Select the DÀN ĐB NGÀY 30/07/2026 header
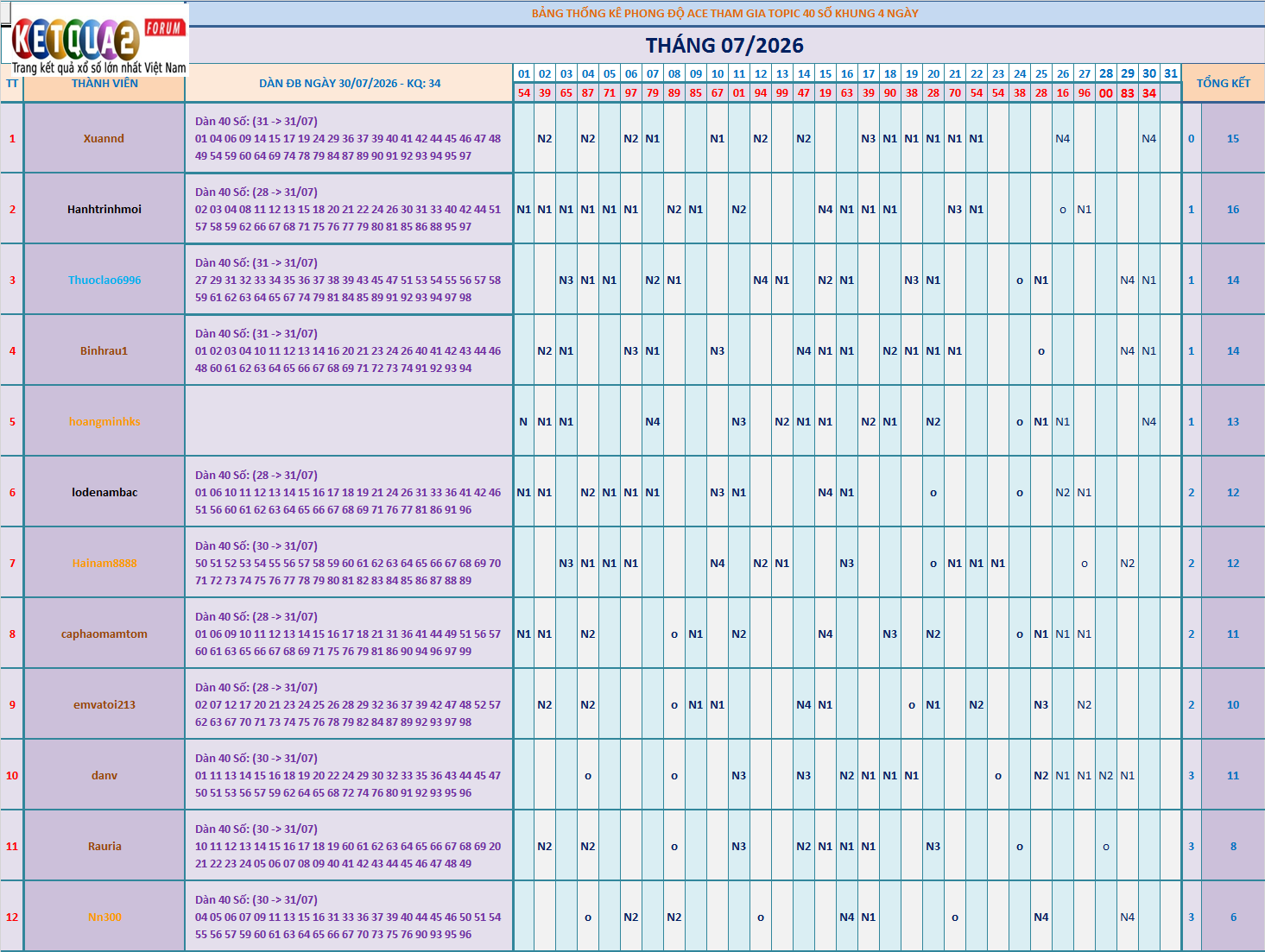 click(x=350, y=84)
